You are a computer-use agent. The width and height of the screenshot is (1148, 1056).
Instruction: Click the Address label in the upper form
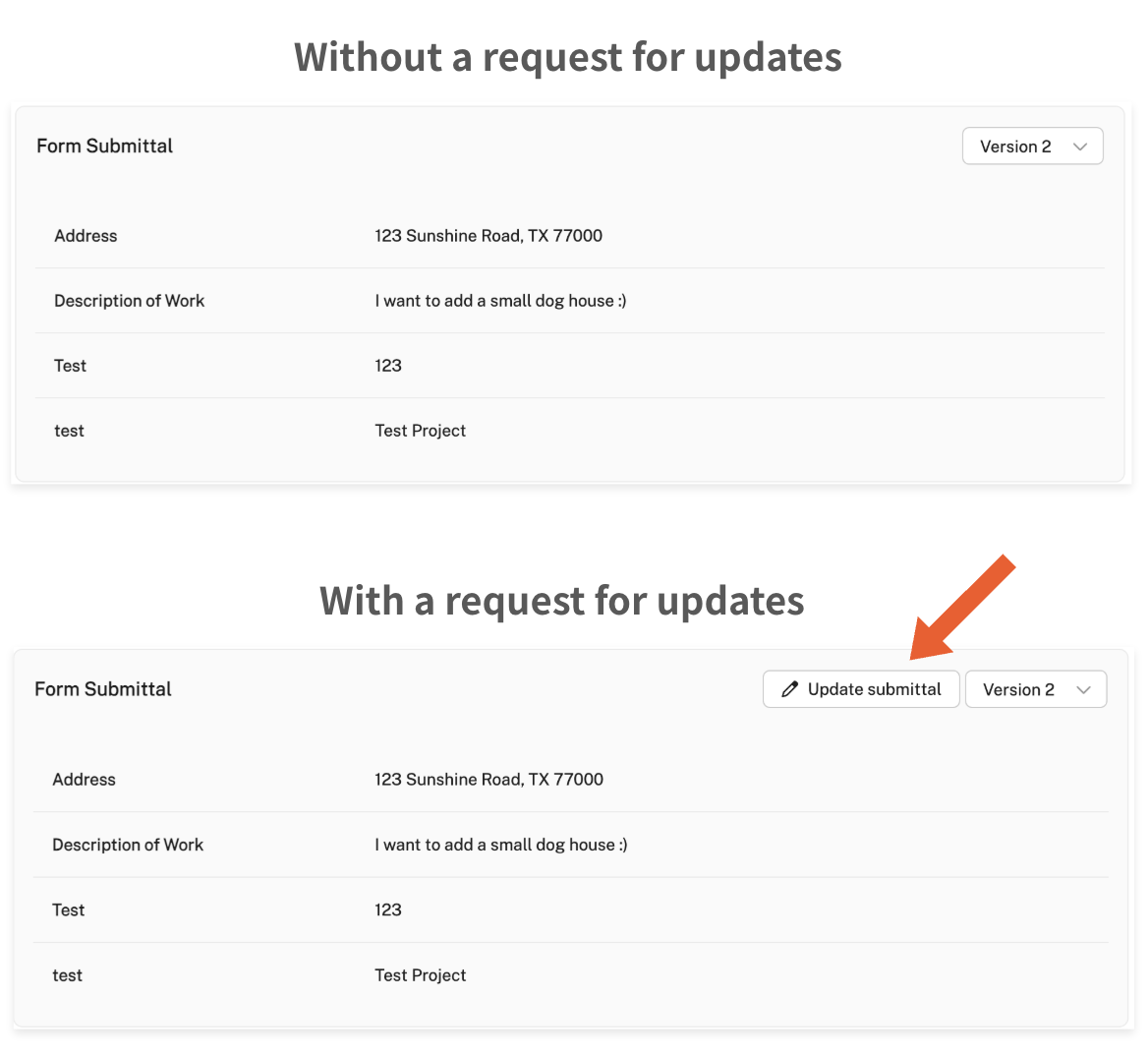[86, 236]
